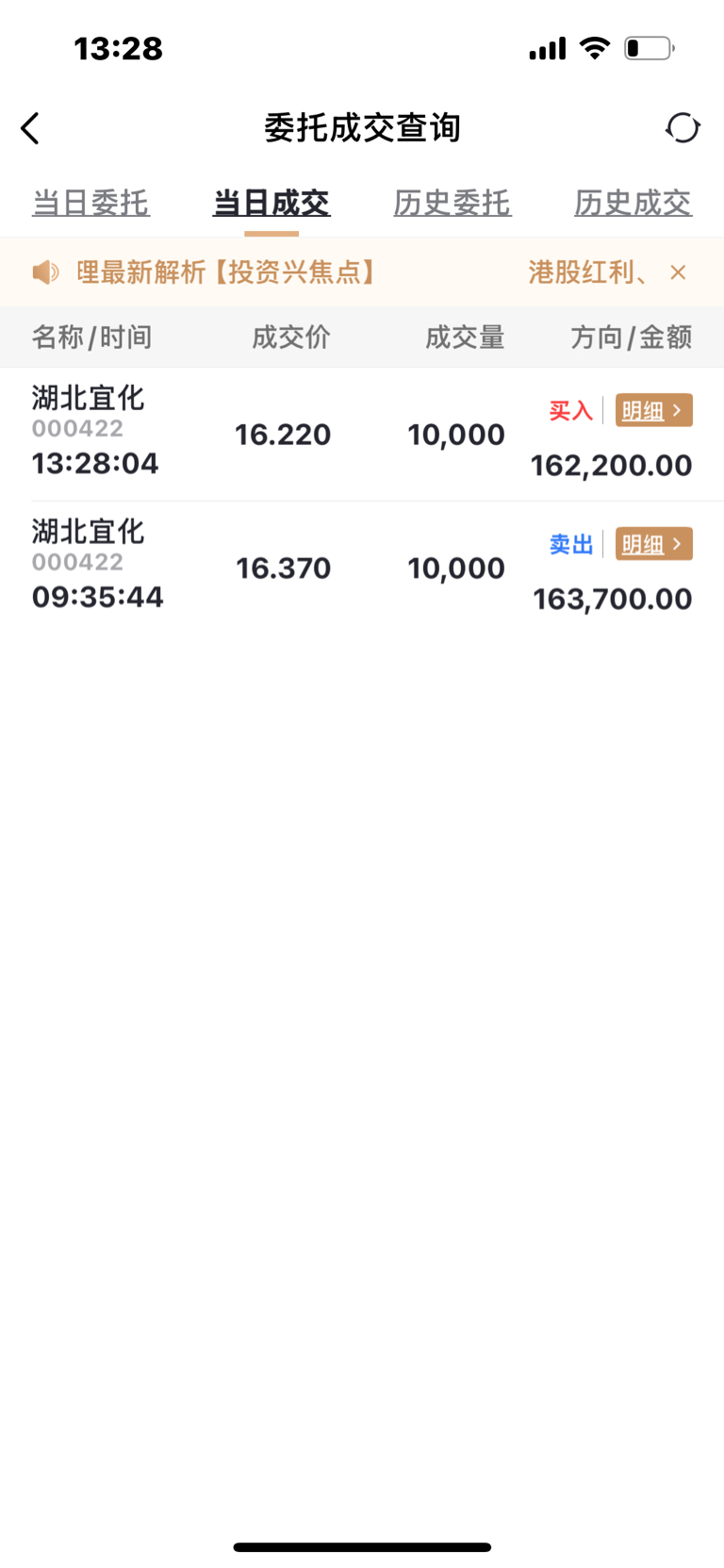Refresh the trade query list
The image size is (724, 1568).
coord(683,128)
